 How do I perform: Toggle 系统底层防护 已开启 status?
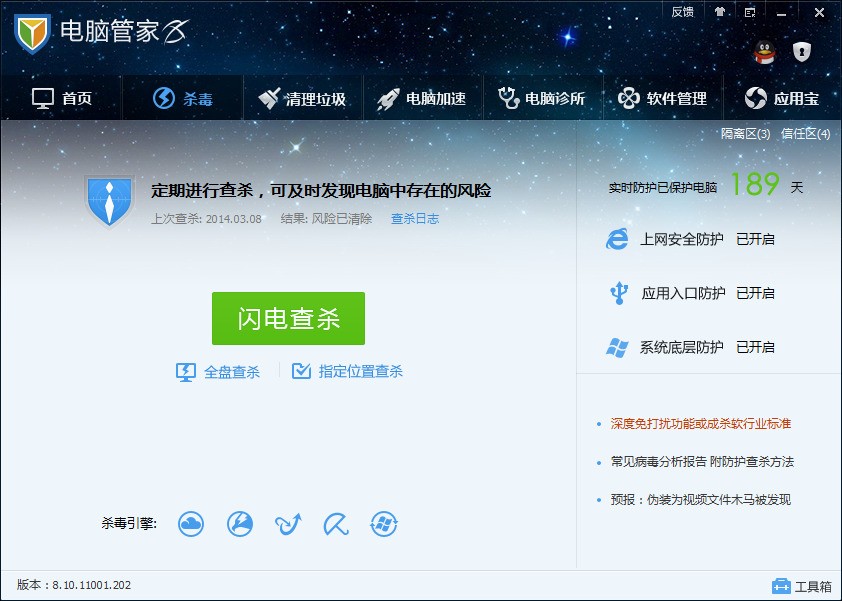click(755, 347)
